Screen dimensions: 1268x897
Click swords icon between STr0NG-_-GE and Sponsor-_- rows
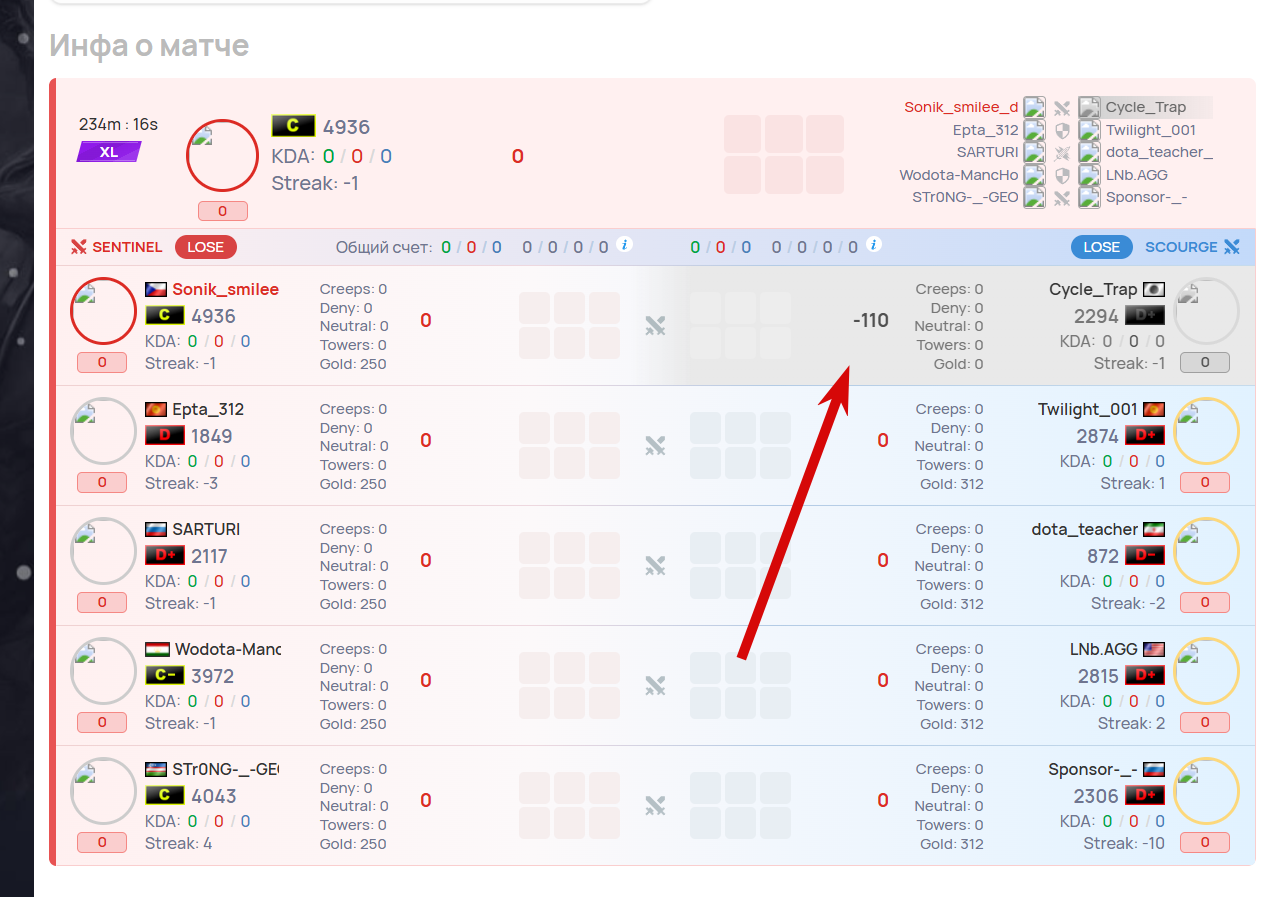655,805
